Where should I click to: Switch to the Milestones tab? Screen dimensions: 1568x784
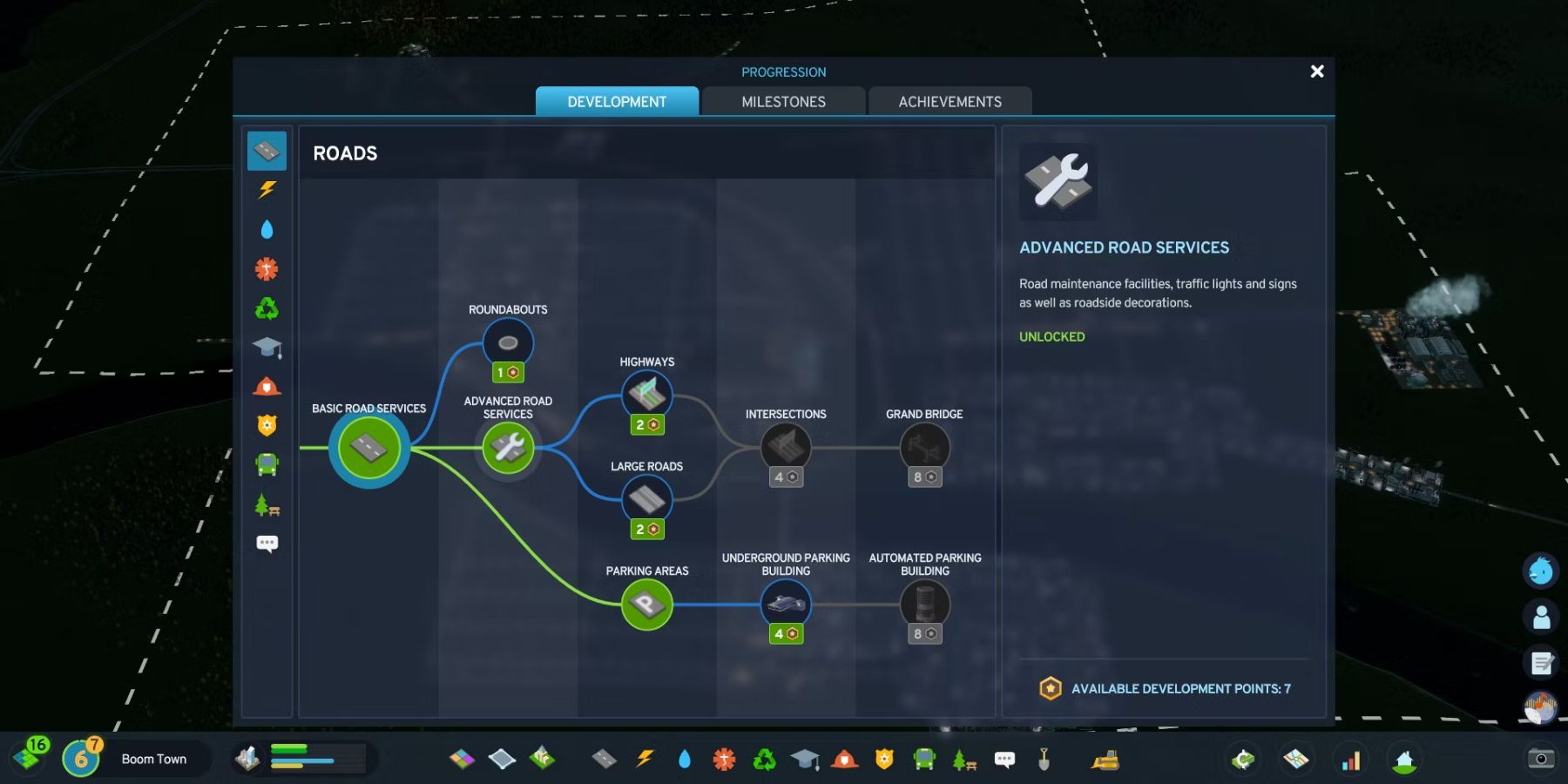tap(781, 101)
